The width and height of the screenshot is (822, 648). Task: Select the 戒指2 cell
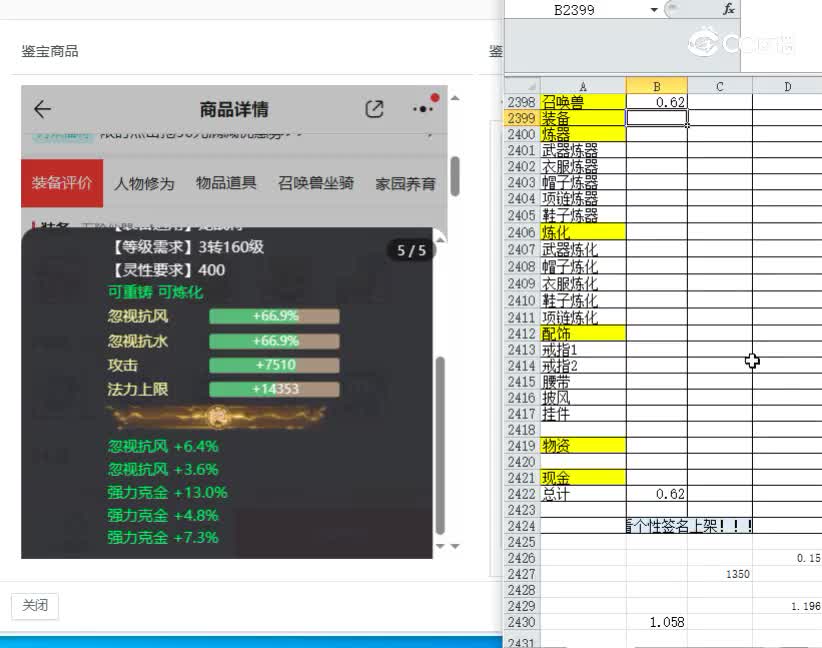(x=583, y=366)
